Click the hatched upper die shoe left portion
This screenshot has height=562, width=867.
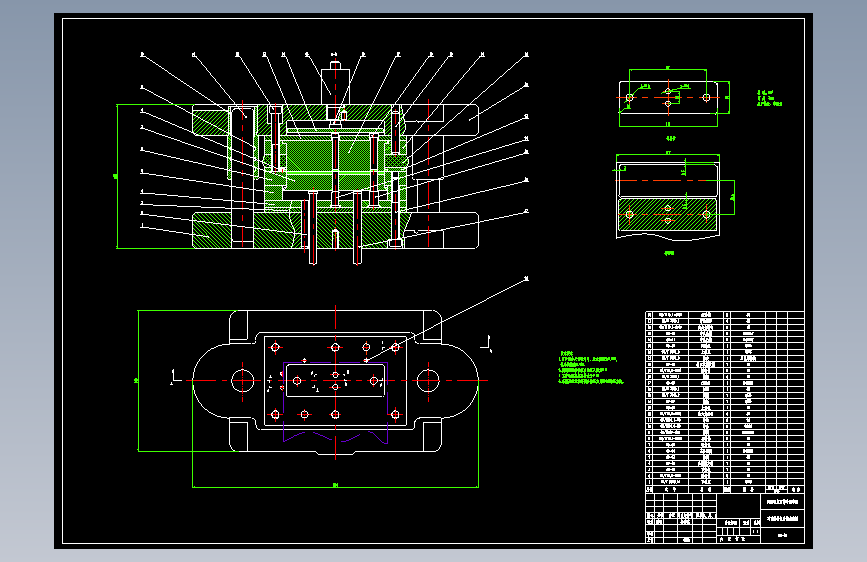coord(211,121)
